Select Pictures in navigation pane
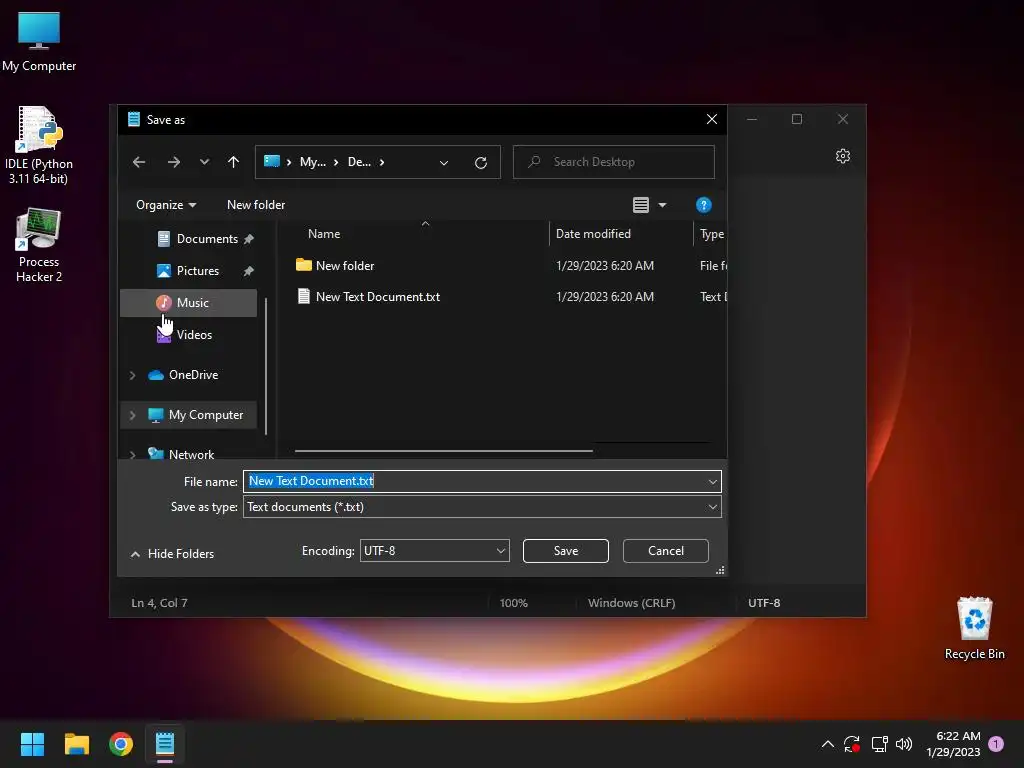The width and height of the screenshot is (1024, 768). tap(197, 270)
